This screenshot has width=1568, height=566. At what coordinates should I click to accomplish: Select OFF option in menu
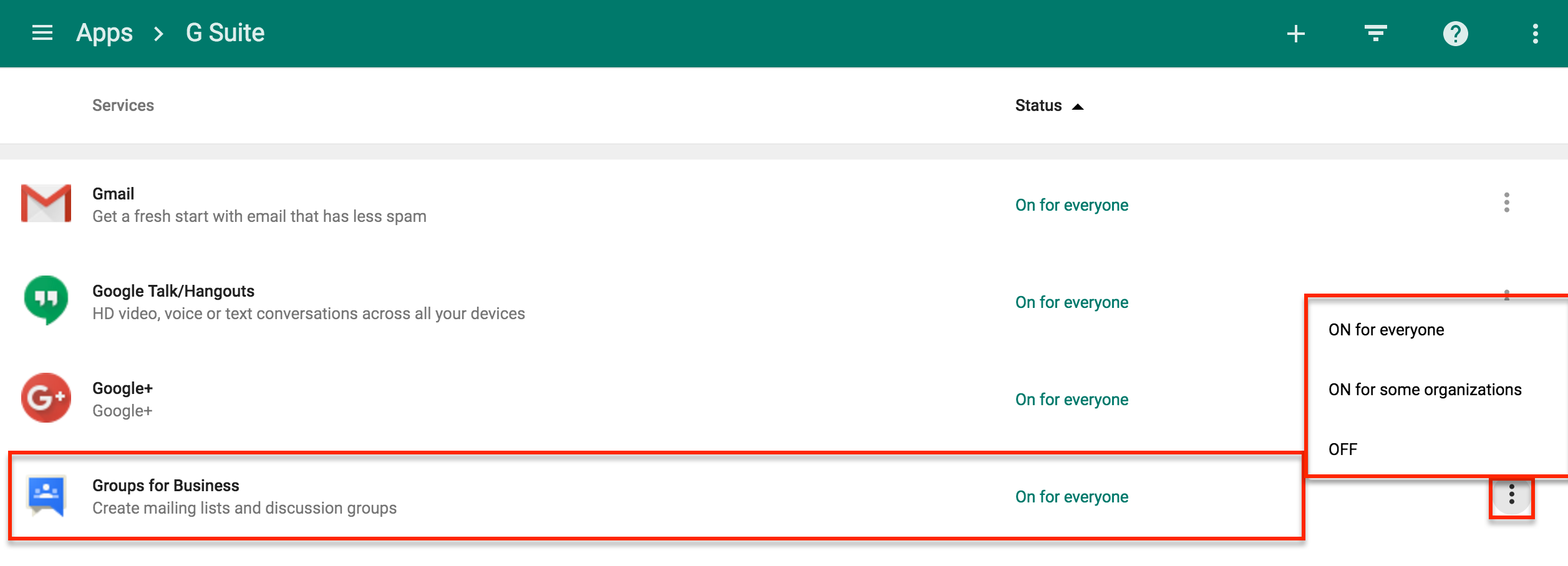1342,449
